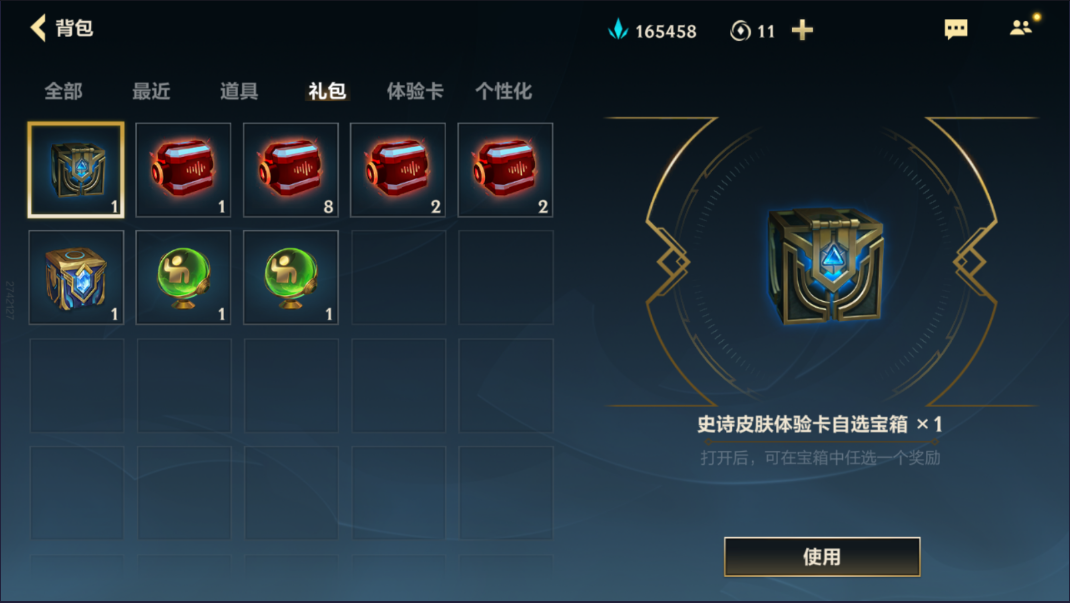
Task: Switch to the 最近 tab
Action: pos(151,91)
